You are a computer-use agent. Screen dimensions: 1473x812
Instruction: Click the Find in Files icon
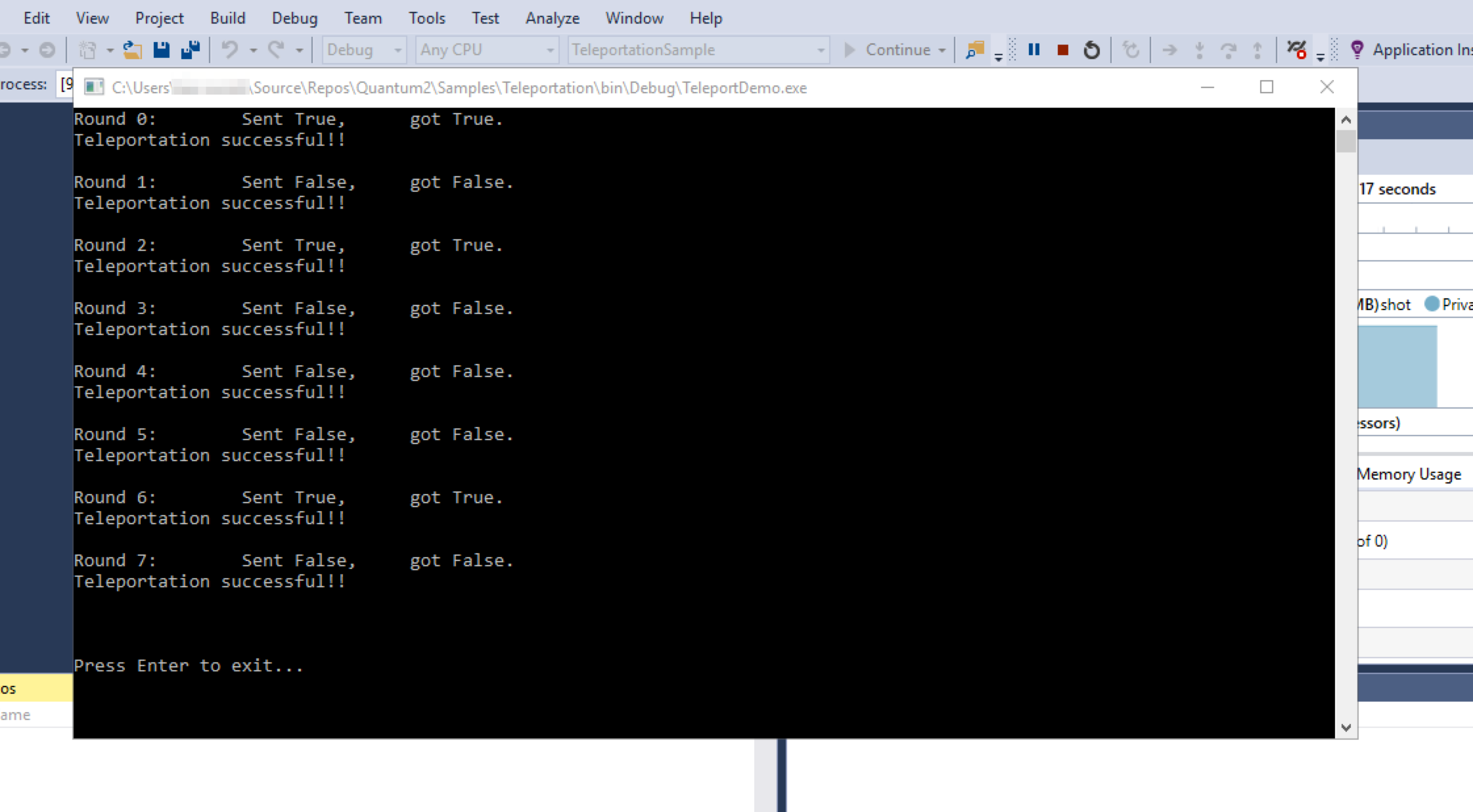(975, 50)
